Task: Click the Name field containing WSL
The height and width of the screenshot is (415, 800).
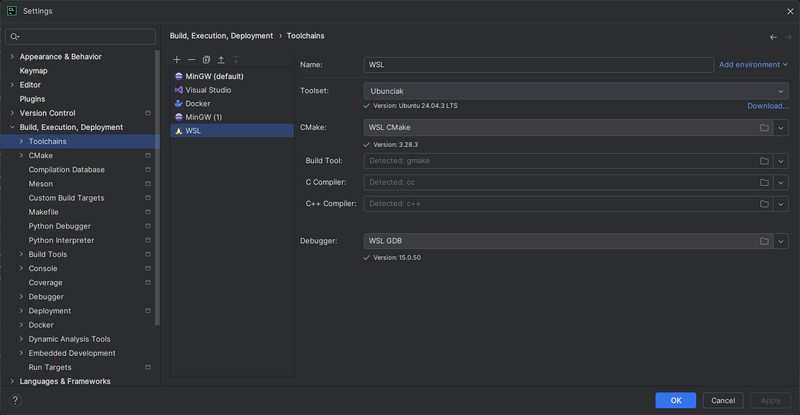Action: (538, 65)
